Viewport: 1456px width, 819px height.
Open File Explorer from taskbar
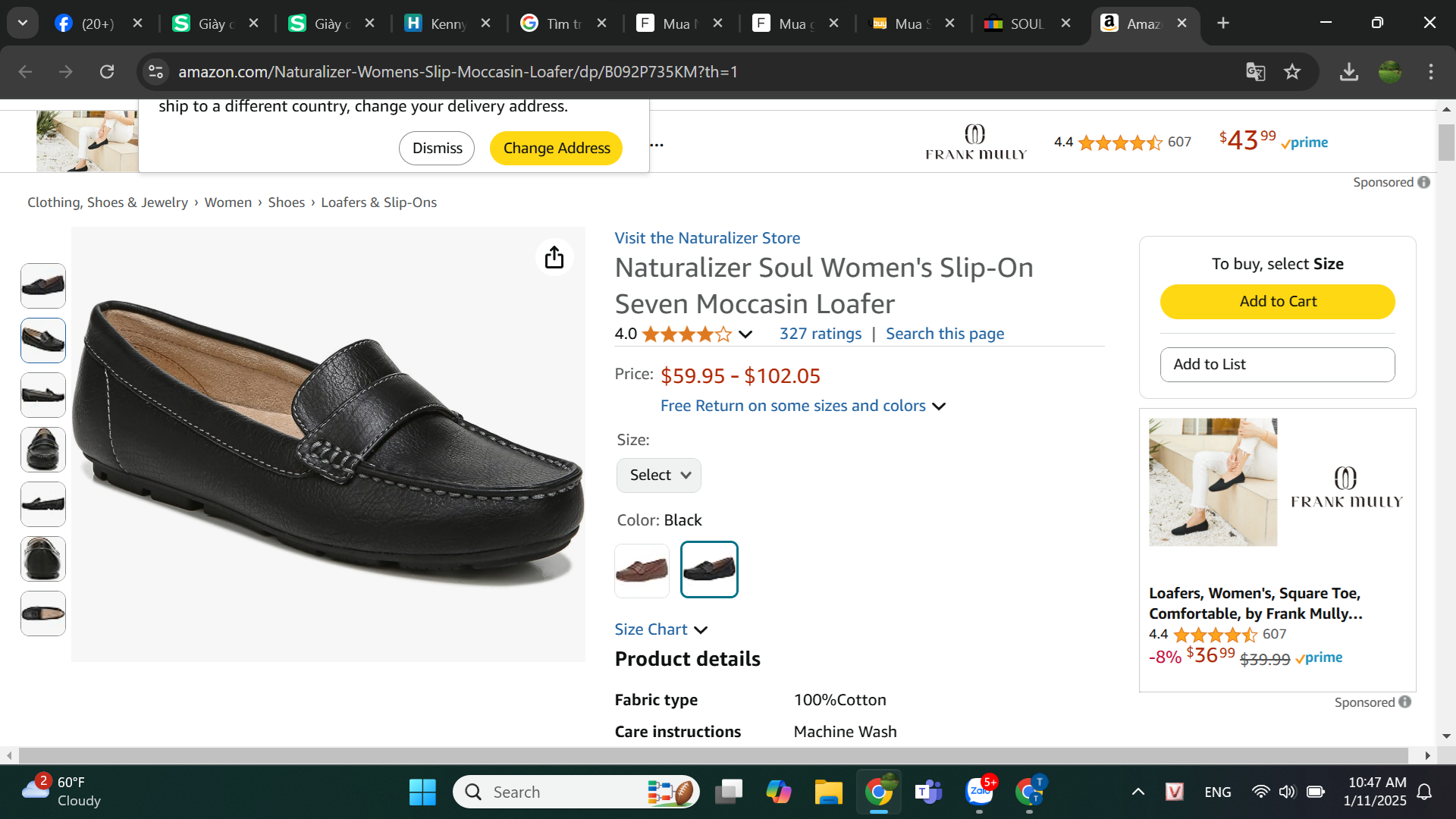click(x=828, y=792)
